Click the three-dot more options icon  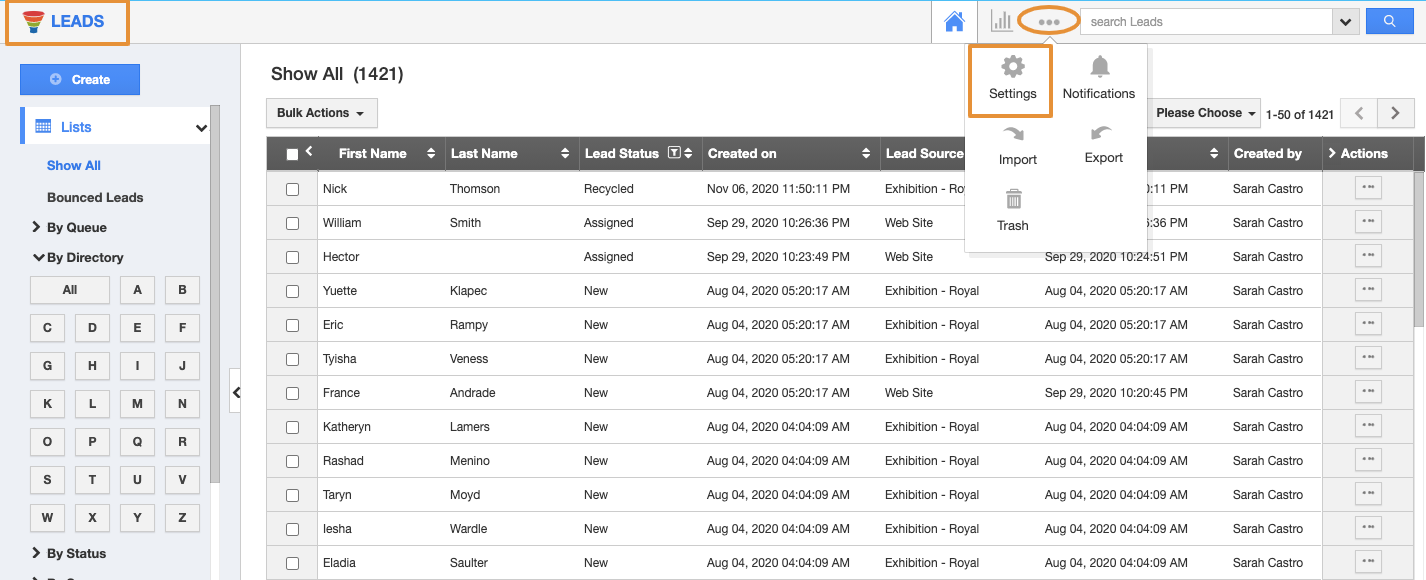pyautogui.click(x=1048, y=21)
